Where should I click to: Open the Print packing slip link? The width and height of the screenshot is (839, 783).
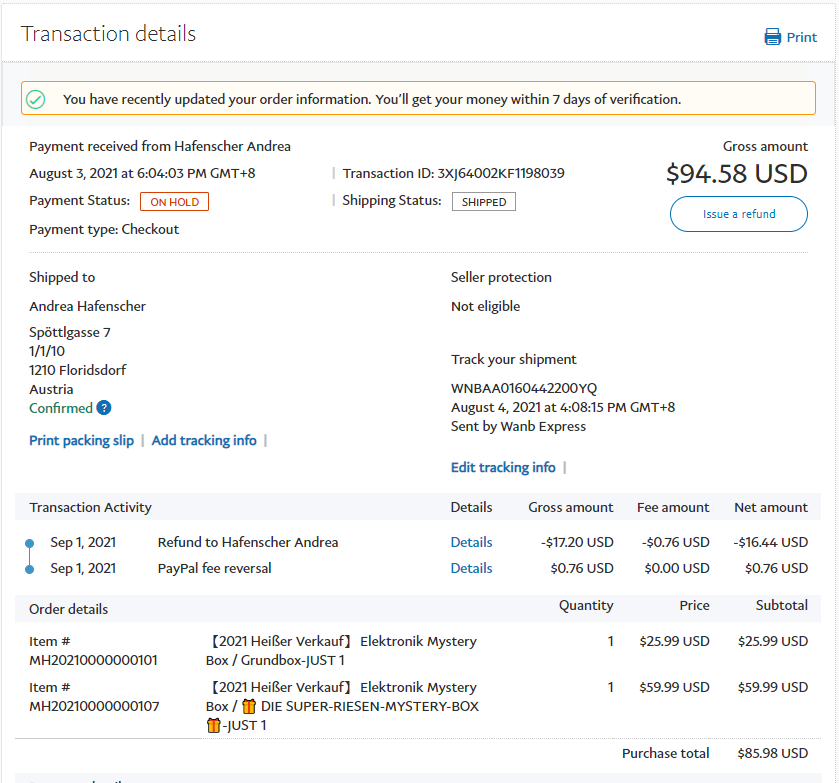81,440
